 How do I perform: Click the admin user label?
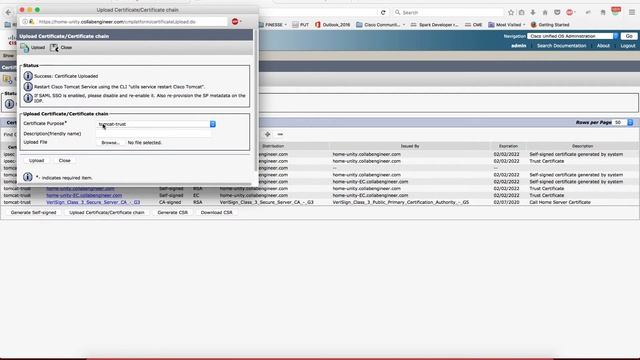[518, 46]
